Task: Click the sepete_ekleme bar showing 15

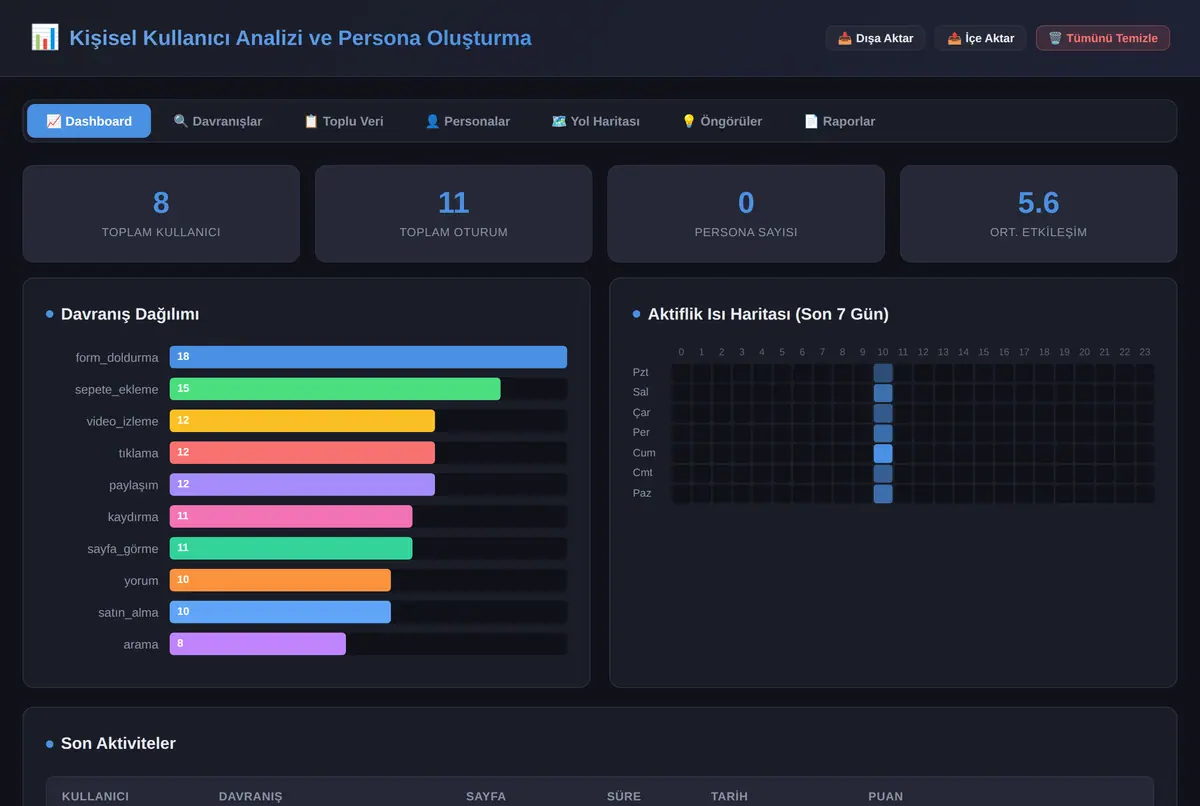Action: (335, 389)
